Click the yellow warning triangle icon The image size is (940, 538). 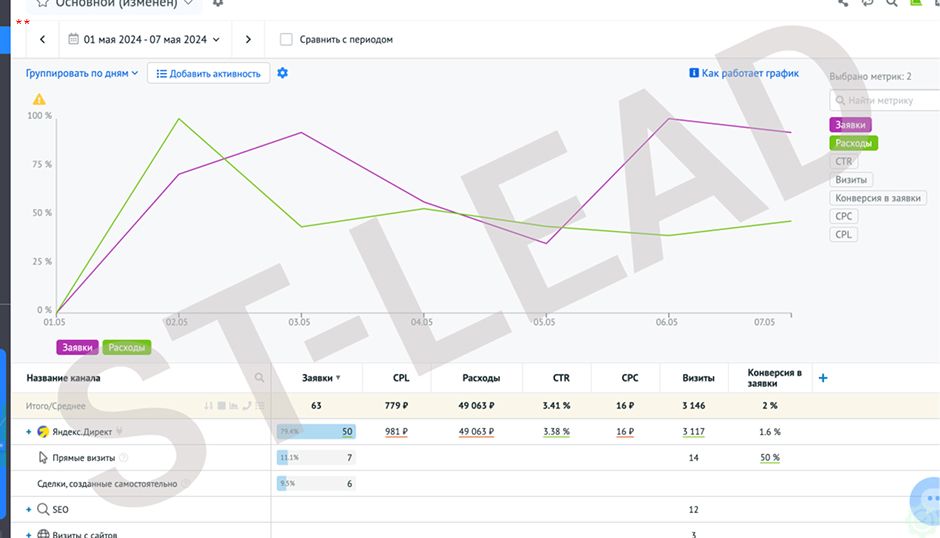[x=39, y=99]
